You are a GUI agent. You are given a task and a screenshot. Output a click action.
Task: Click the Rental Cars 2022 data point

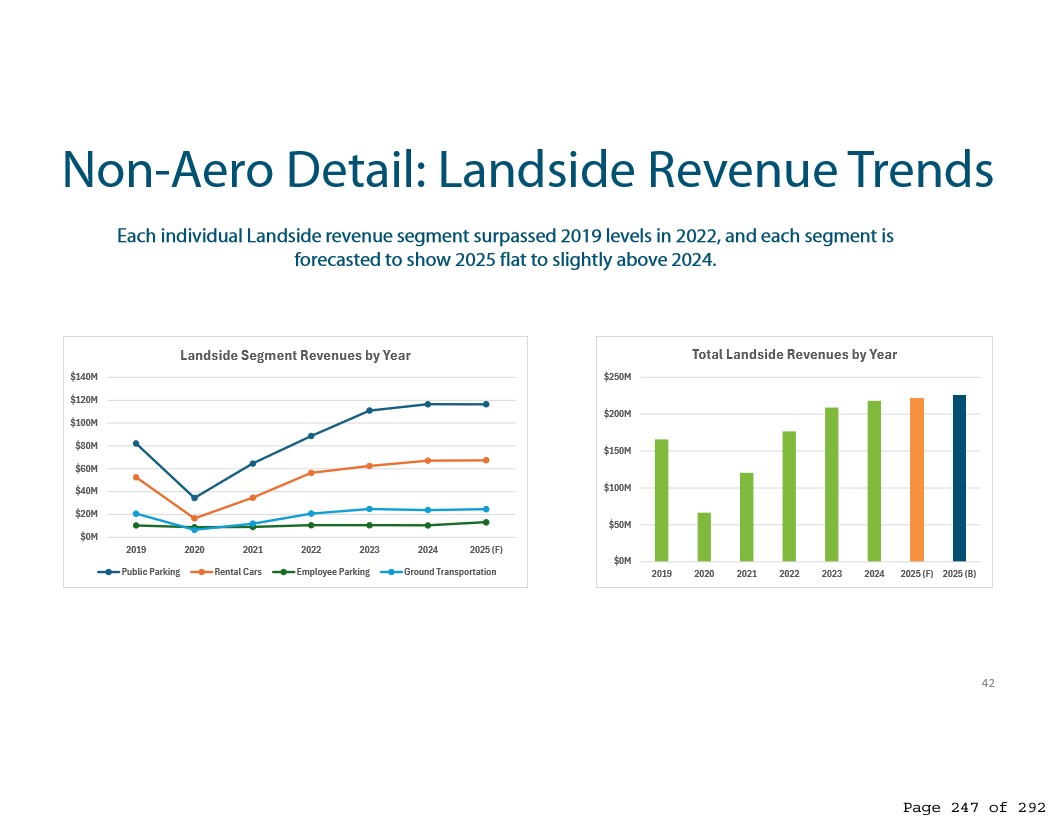tap(311, 473)
